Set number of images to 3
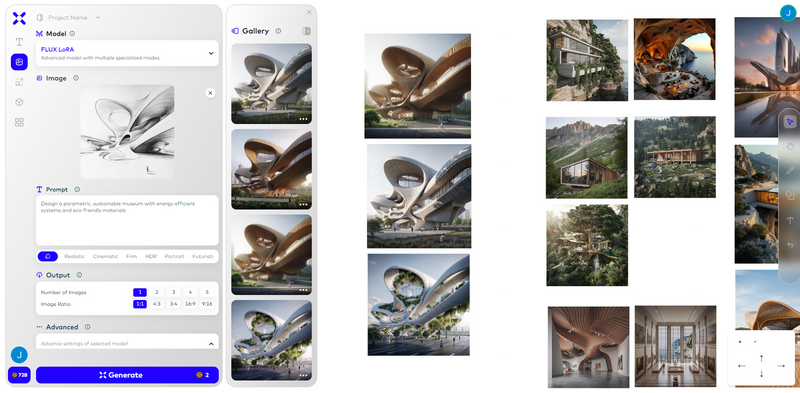Screen dimensions: 800x393 pos(173,292)
